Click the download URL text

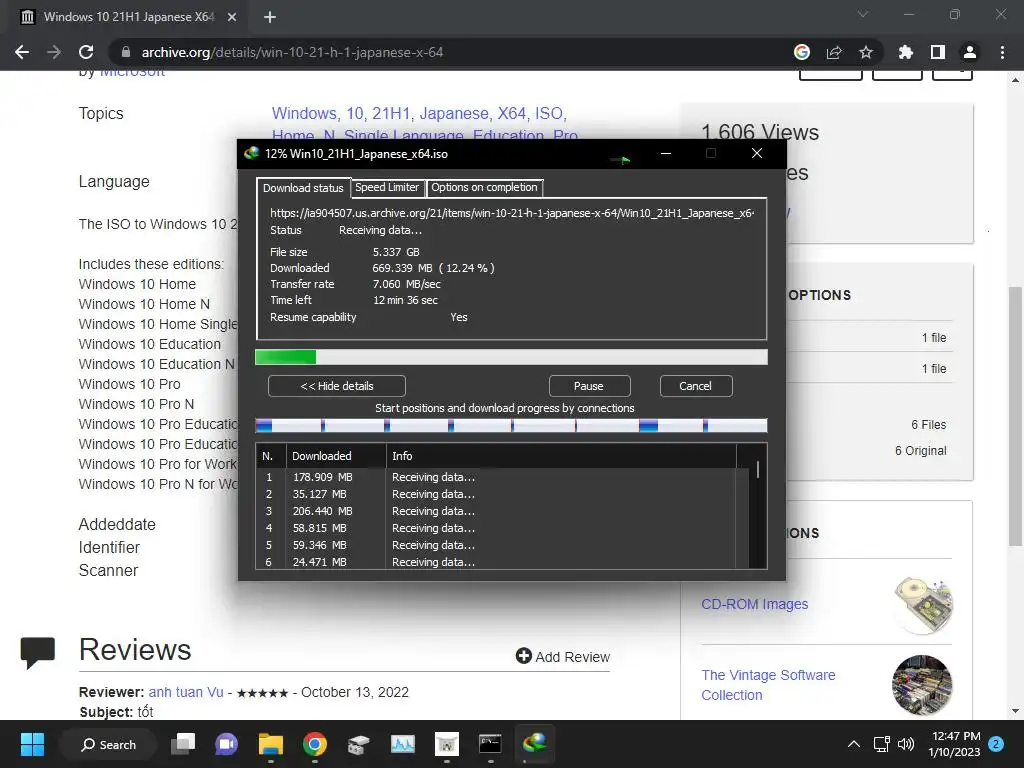click(512, 213)
